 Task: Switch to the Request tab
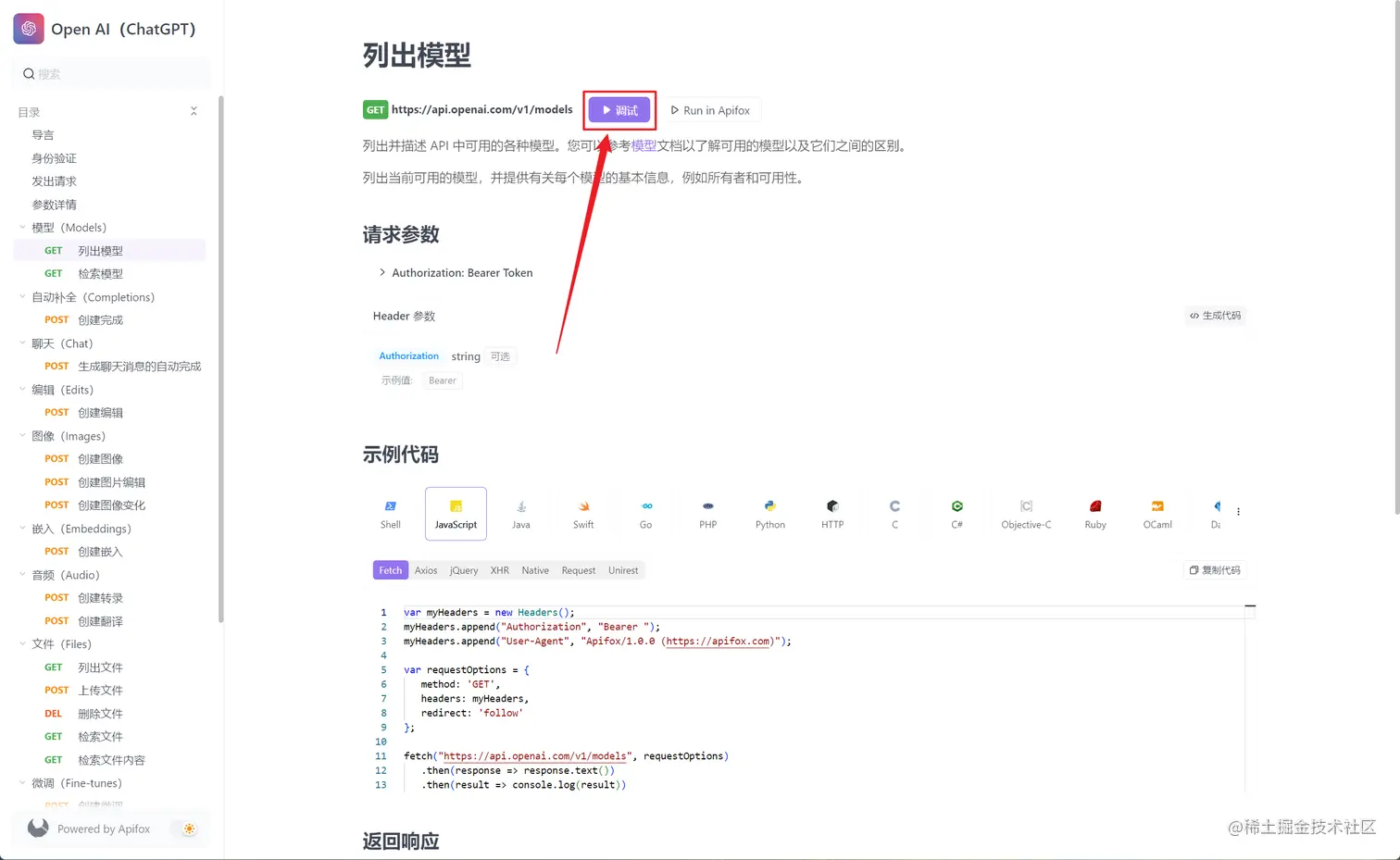[x=579, y=570]
